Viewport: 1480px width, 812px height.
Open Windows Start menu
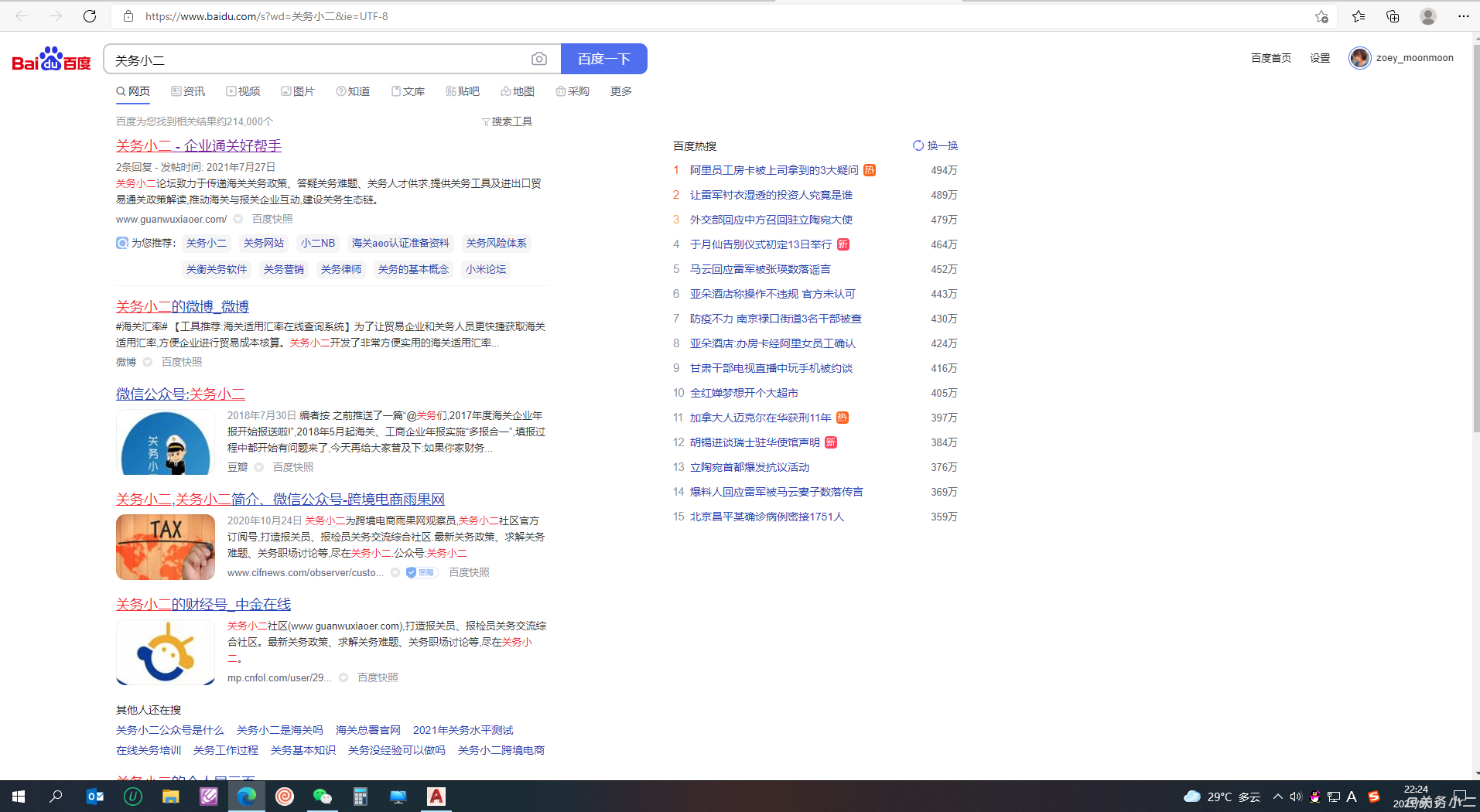click(19, 797)
